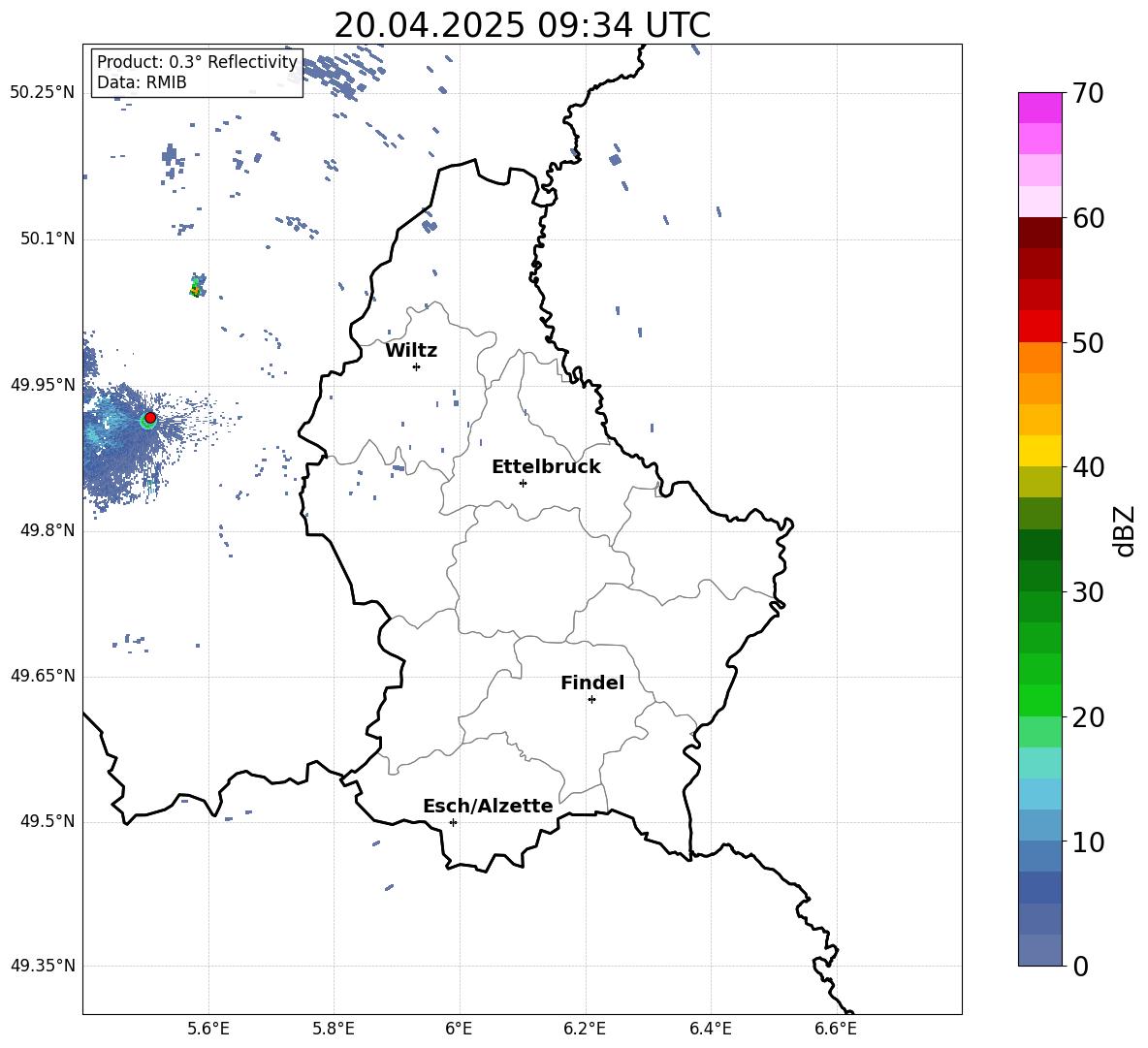Select the Esch/Alzette city label
The image size is (1148, 1048).
point(488,806)
